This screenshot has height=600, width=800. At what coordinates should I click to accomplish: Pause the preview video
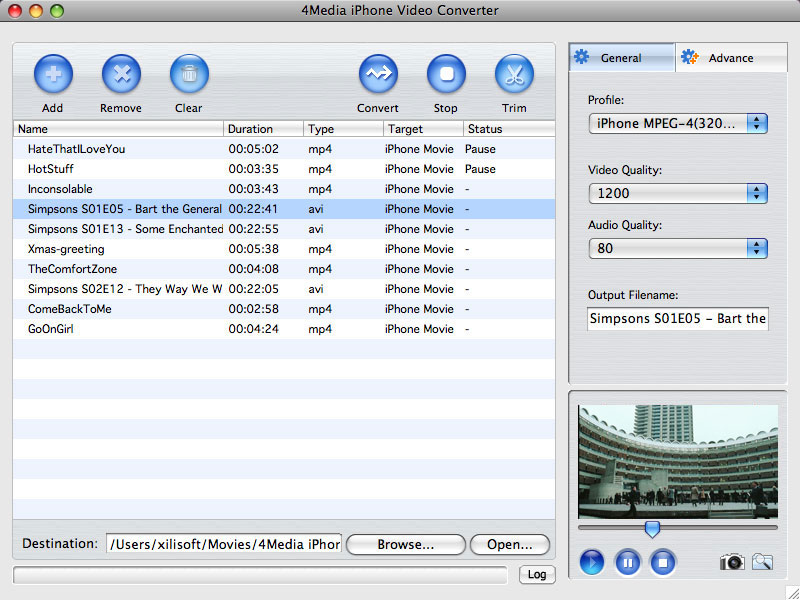pyautogui.click(x=628, y=562)
